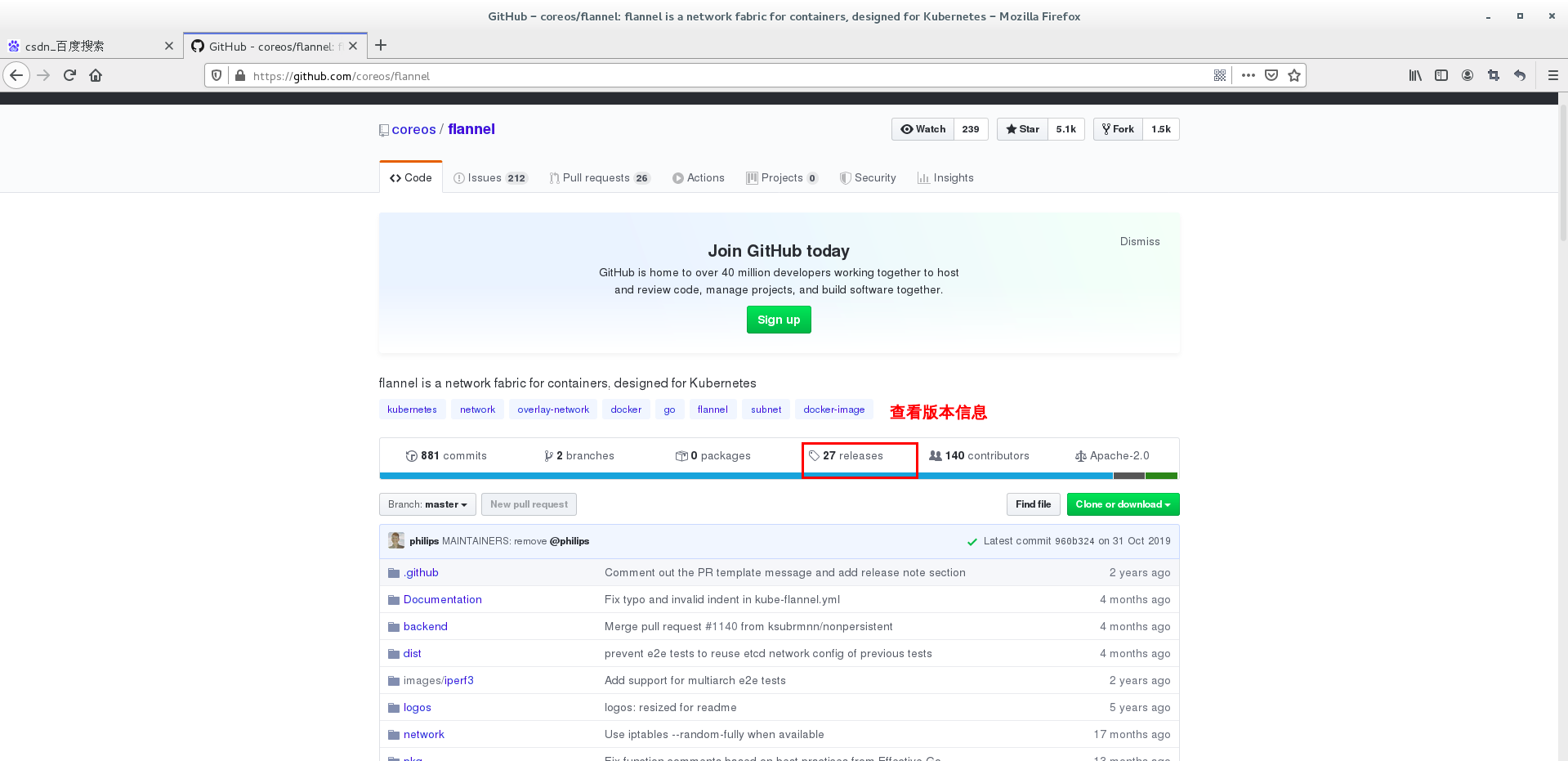This screenshot has width=1568, height=761.
Task: Toggle the sidebar view icon
Action: [1441, 75]
